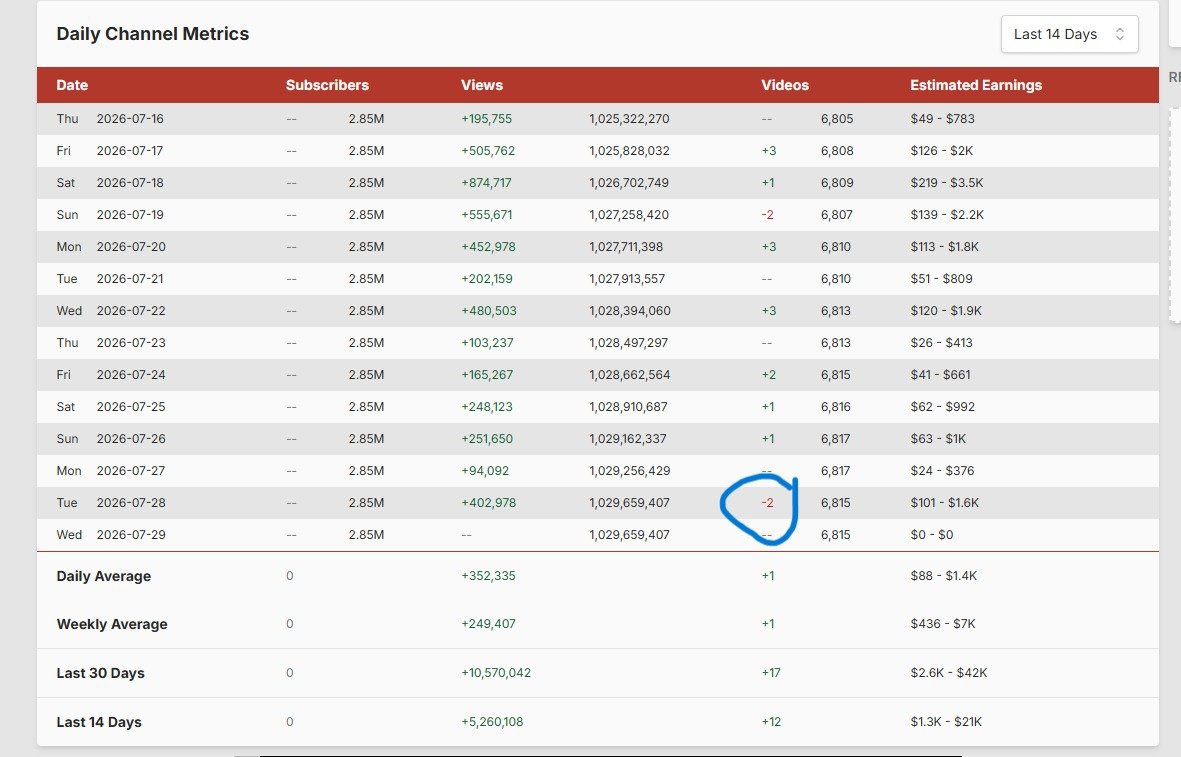Click the +251,650 views value

point(487,438)
